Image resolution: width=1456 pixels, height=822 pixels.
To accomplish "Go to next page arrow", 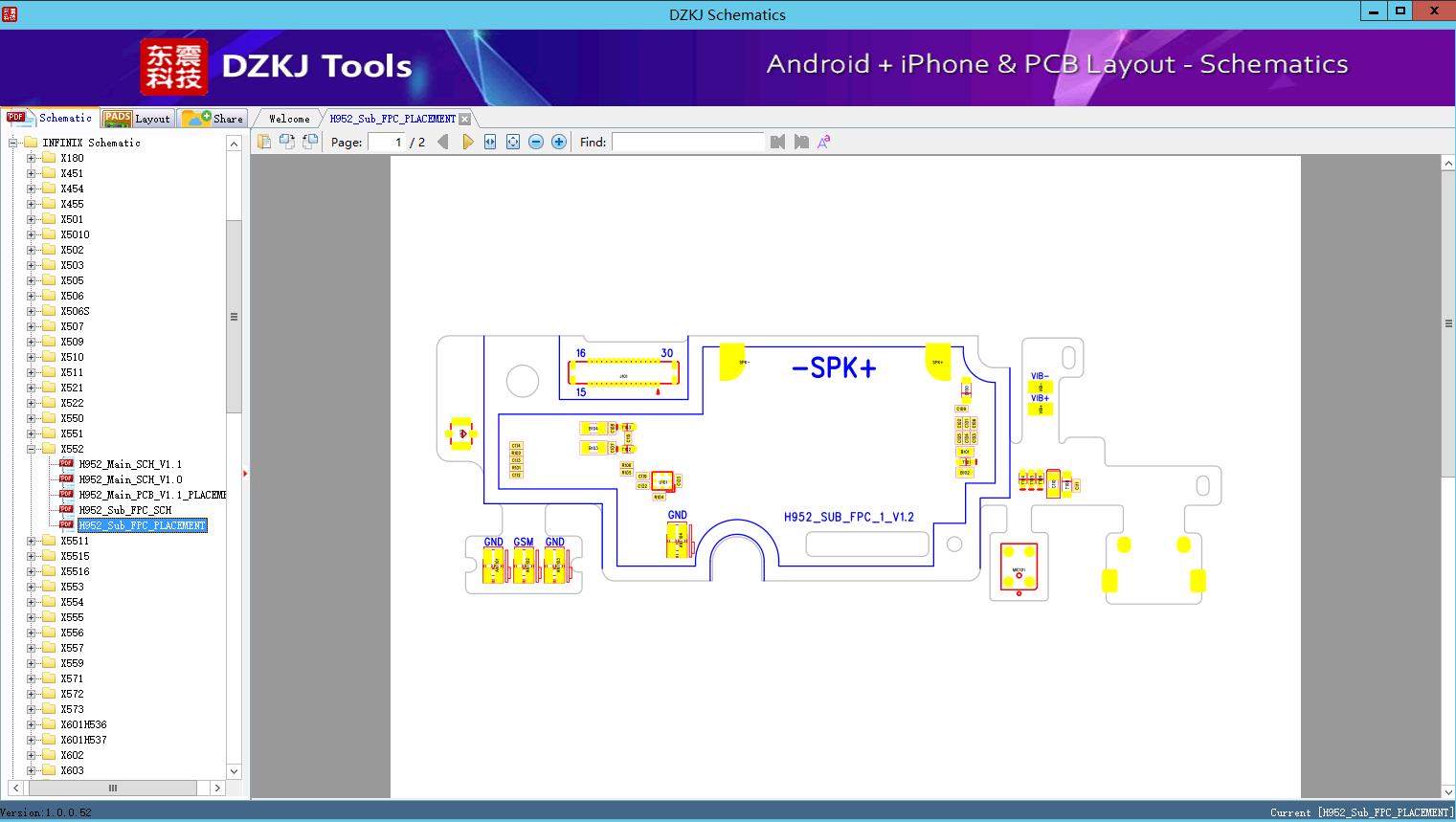I will coord(467,142).
